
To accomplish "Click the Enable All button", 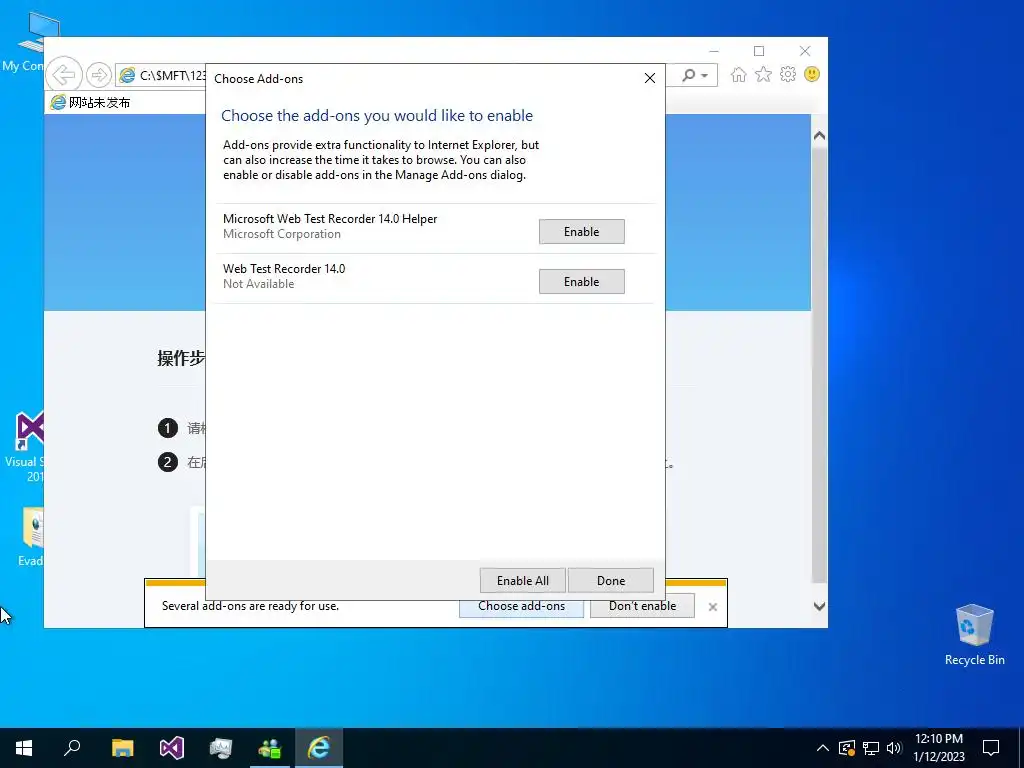I will click(x=522, y=581).
